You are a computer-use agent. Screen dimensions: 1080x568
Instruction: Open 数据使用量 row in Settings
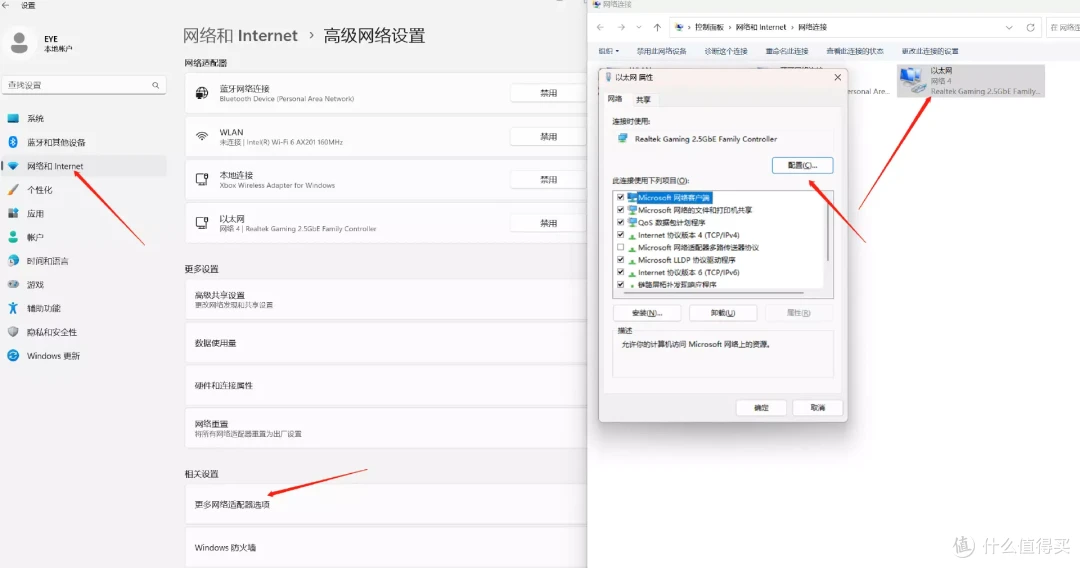tap(386, 343)
